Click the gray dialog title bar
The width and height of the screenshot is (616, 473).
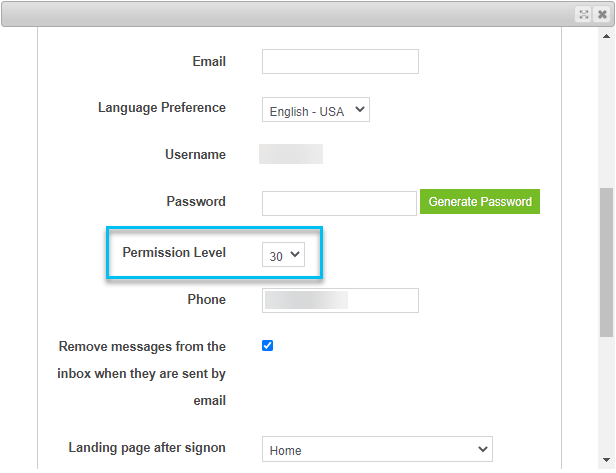[287, 15]
